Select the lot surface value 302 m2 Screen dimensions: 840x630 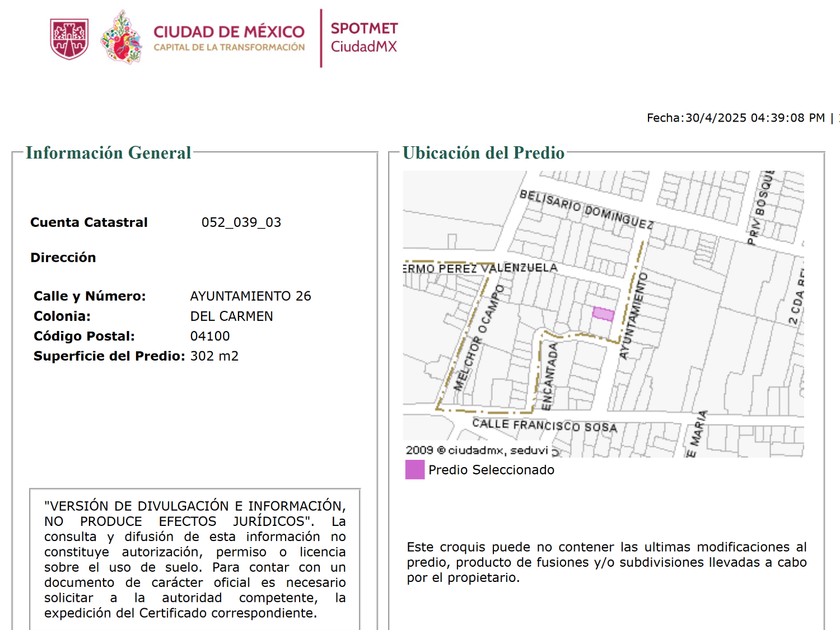214,356
